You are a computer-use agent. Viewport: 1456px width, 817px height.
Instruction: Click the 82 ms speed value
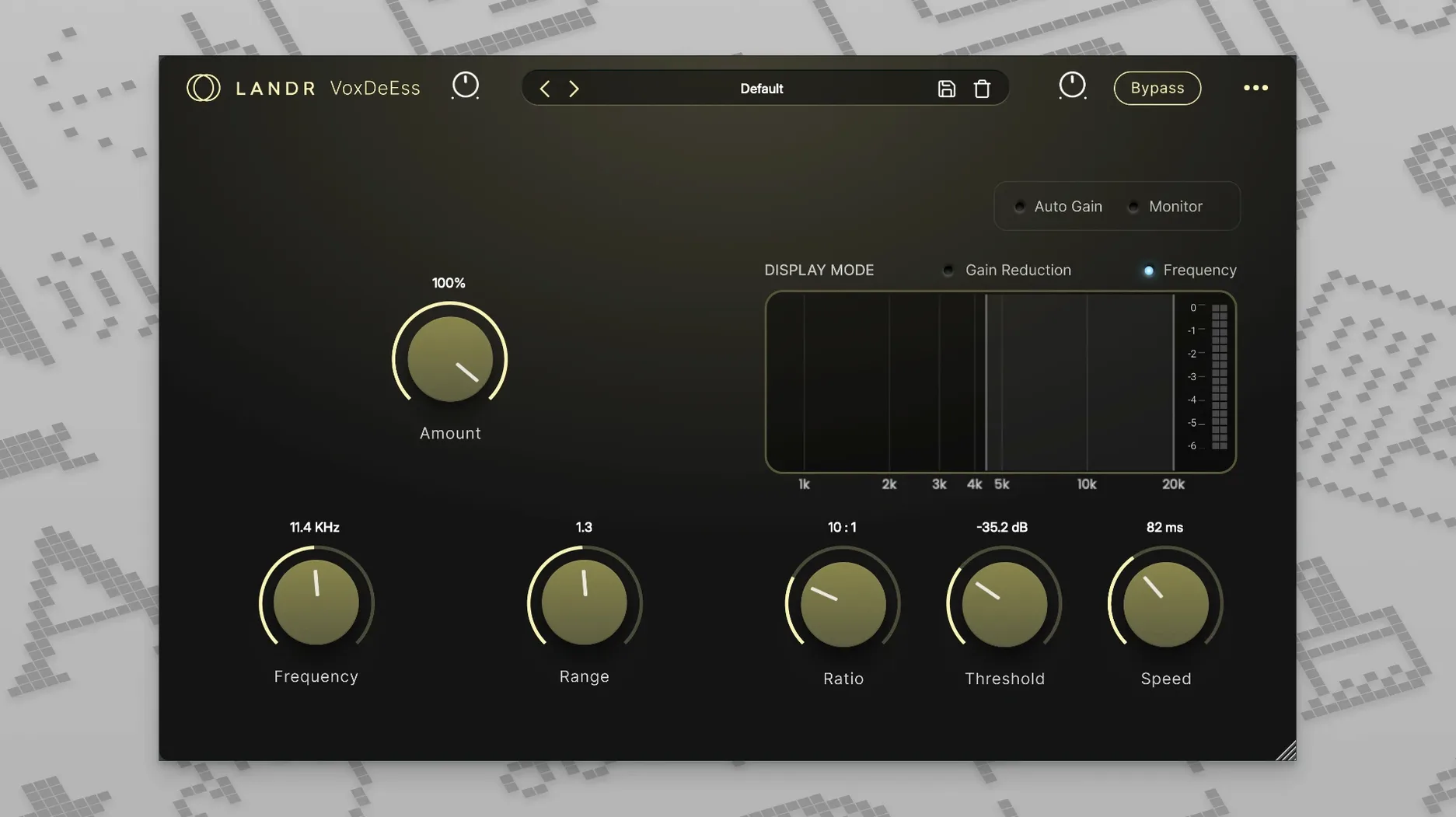click(x=1164, y=527)
